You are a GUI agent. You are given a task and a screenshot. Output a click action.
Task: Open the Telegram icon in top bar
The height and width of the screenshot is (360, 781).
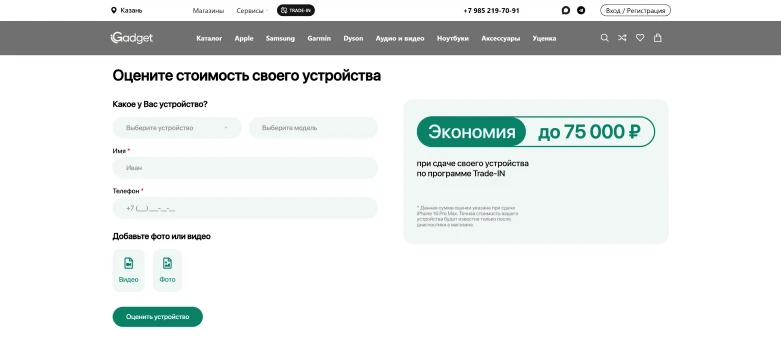581,10
